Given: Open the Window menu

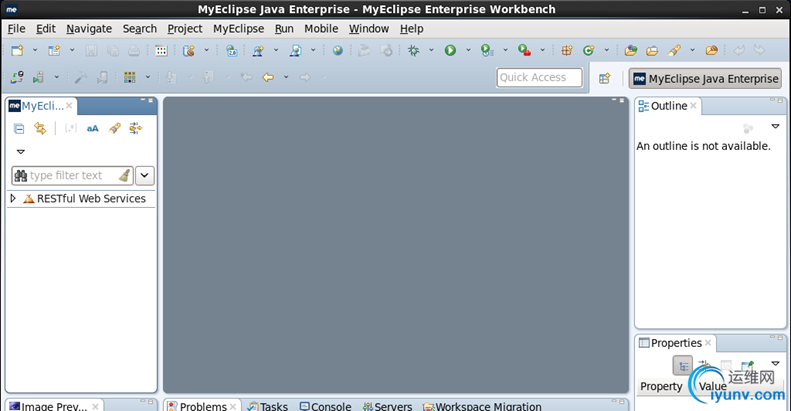Looking at the screenshot, I should tap(369, 29).
